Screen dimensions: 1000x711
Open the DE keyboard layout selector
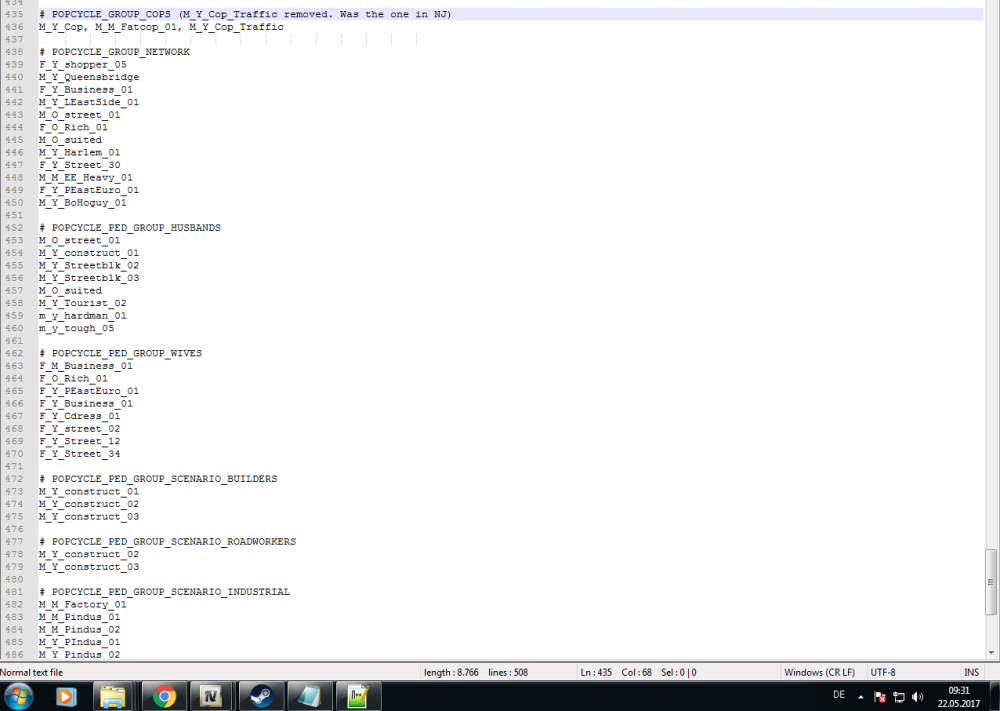838,694
